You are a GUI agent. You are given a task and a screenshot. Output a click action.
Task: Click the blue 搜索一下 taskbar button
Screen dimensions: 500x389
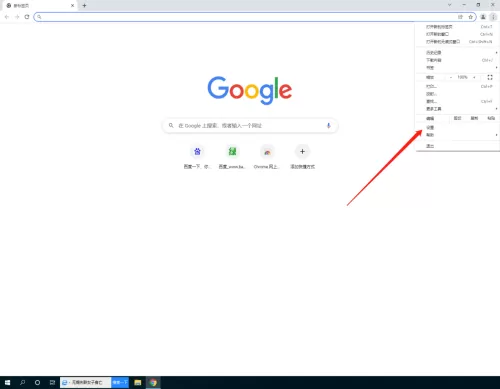tap(120, 382)
